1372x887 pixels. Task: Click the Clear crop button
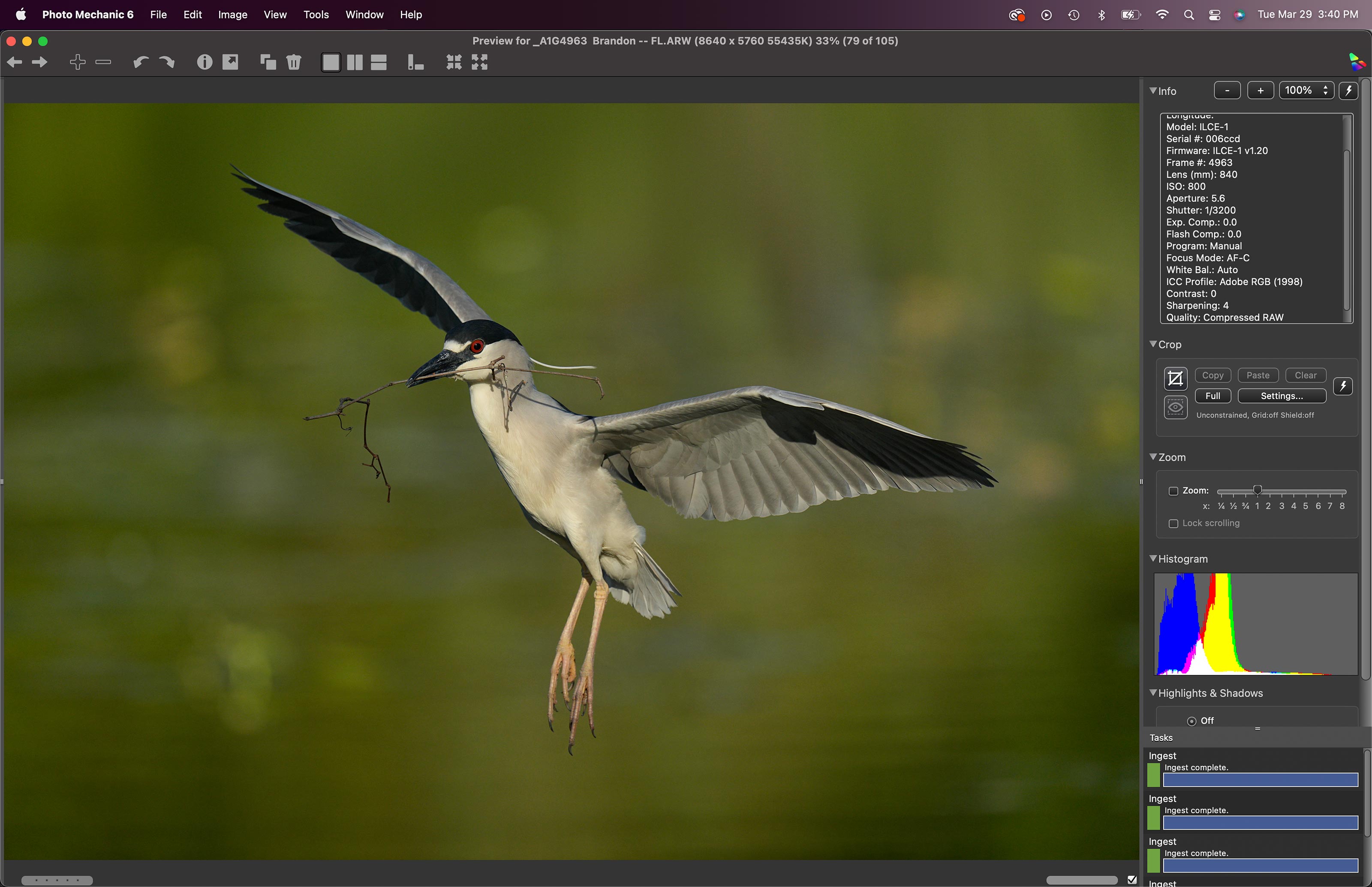click(x=1306, y=376)
